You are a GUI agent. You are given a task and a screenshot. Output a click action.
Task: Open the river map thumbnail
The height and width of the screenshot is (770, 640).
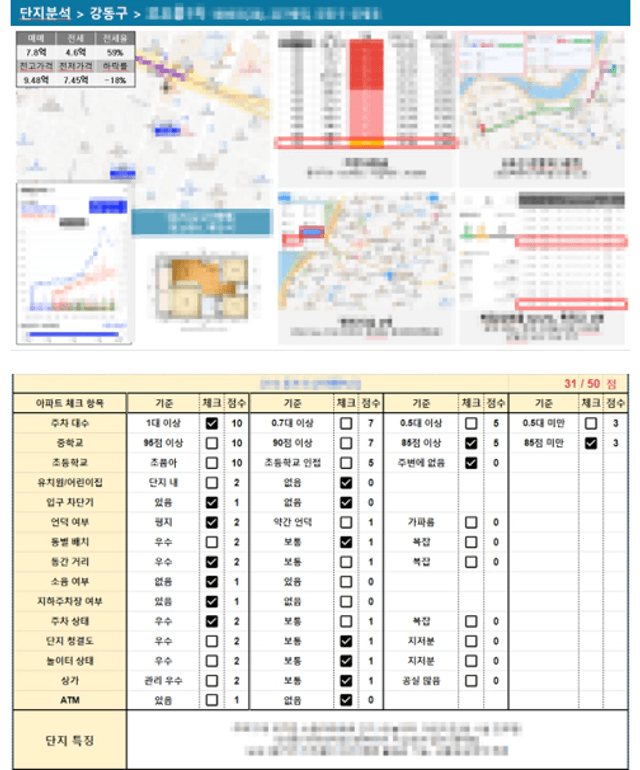coord(542,91)
